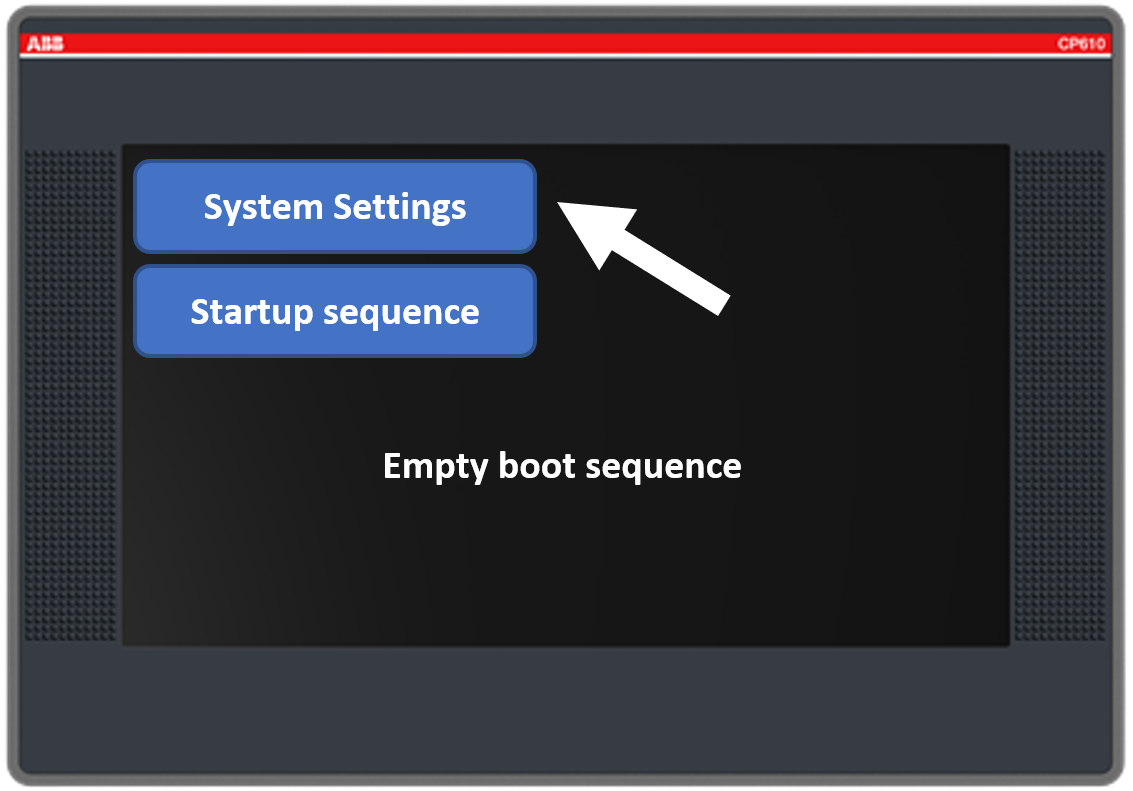This screenshot has height=791, width=1133.
Task: Open the System Settings button
Action: coord(335,207)
